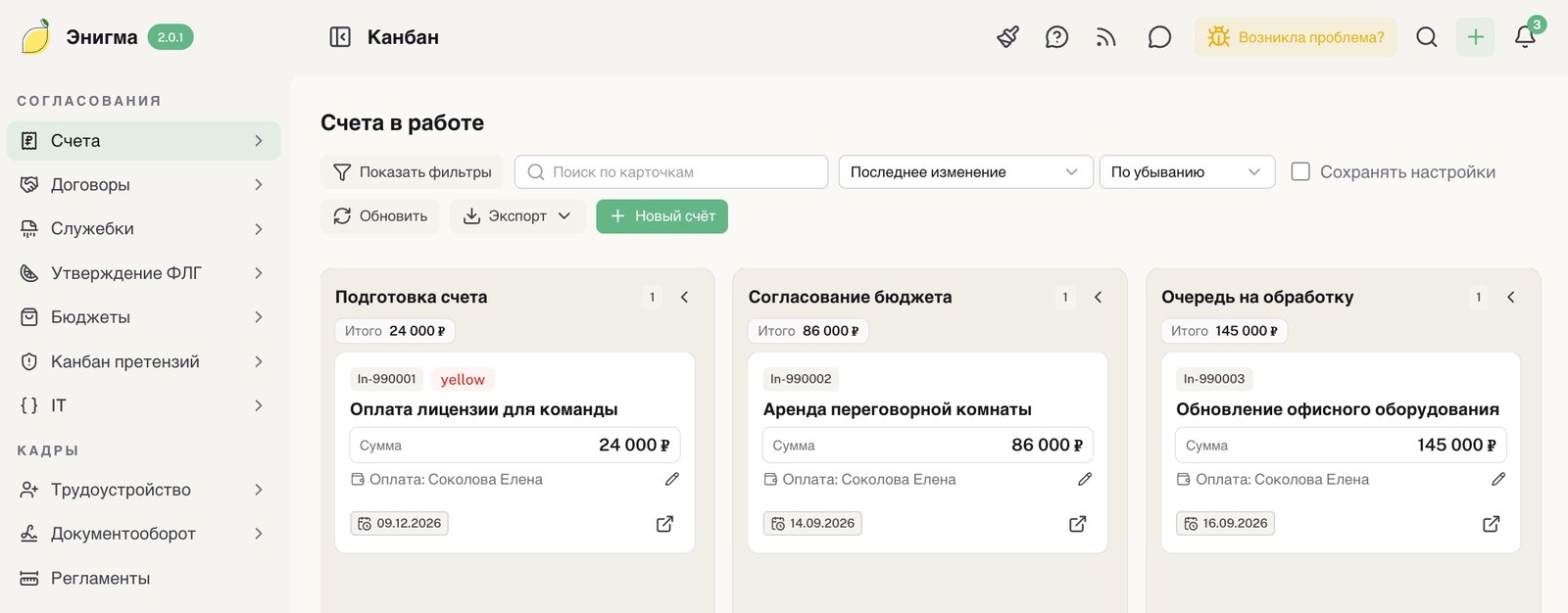Viewport: 1568px width, 613px height.
Task: Expand the IT chevron
Action: 259,405
